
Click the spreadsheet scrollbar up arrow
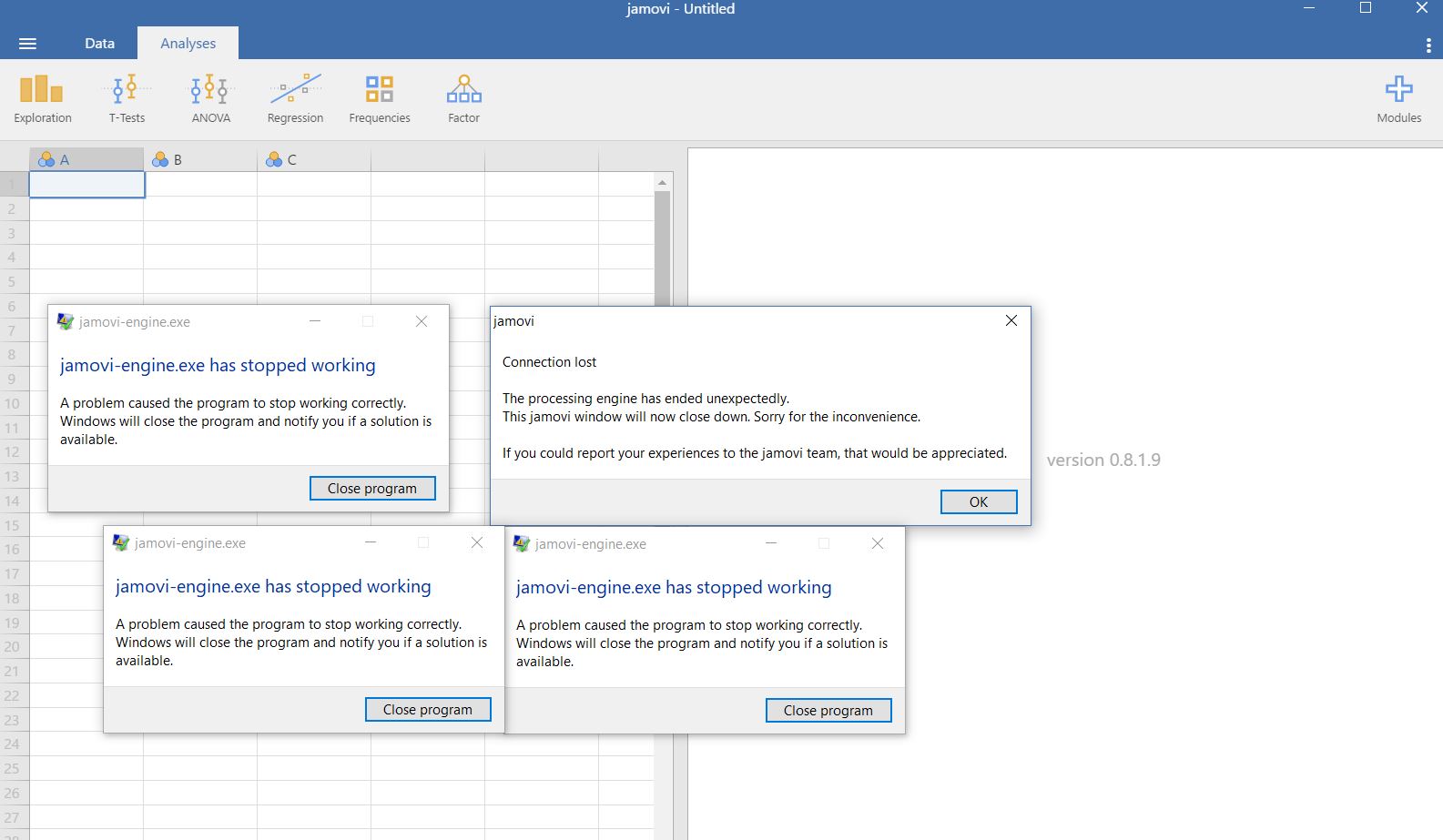click(662, 182)
